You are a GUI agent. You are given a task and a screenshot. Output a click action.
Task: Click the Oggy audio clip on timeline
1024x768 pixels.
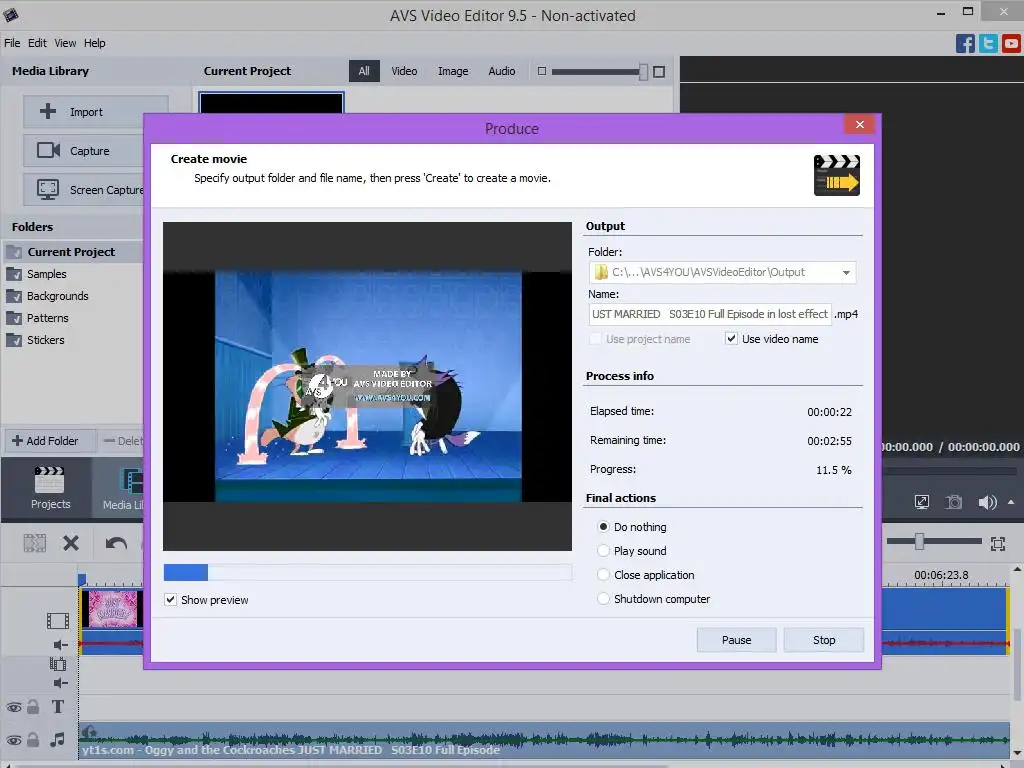pyautogui.click(x=544, y=741)
